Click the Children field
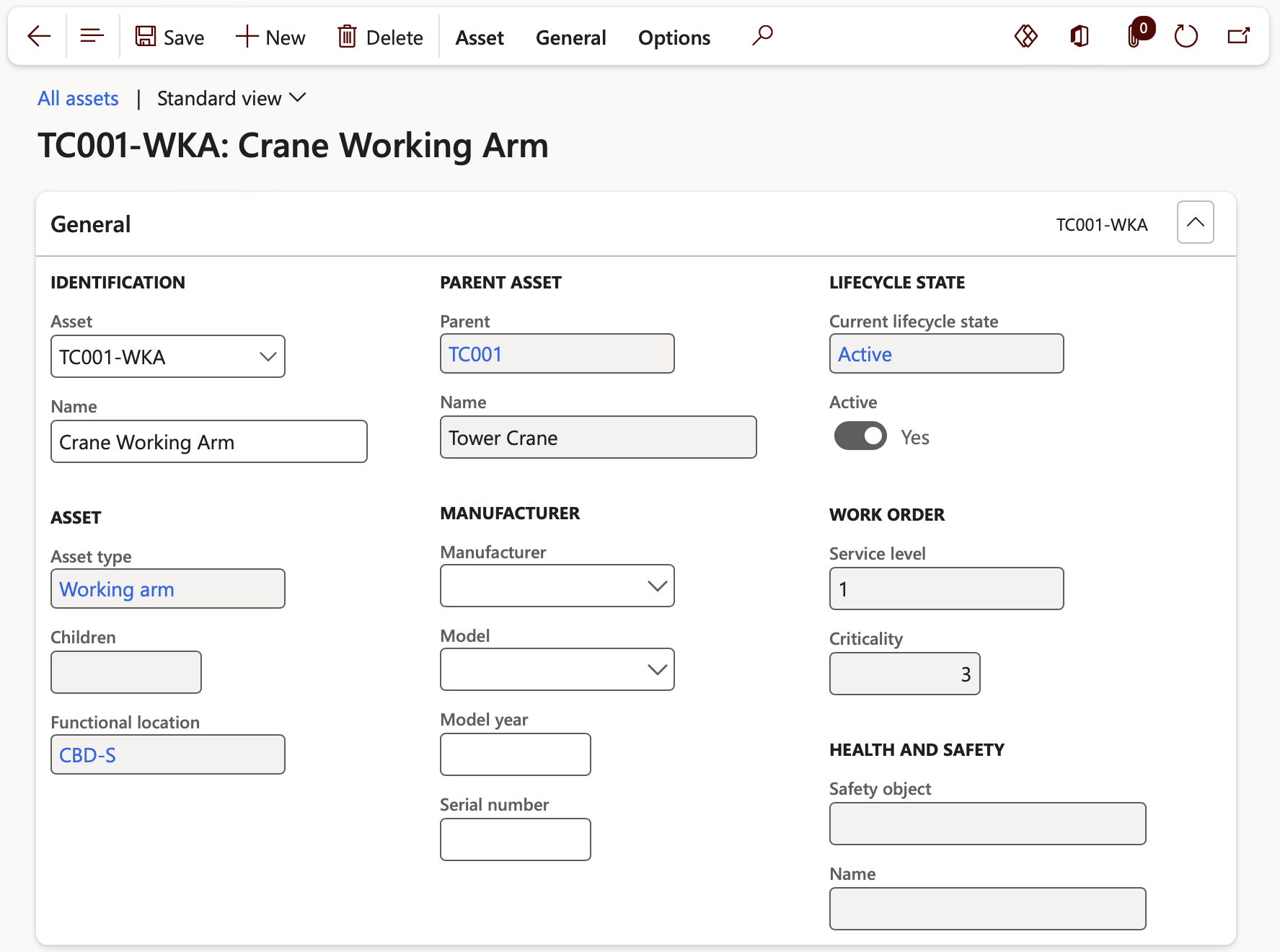Screen dimensions: 1280x952 (x=126, y=672)
